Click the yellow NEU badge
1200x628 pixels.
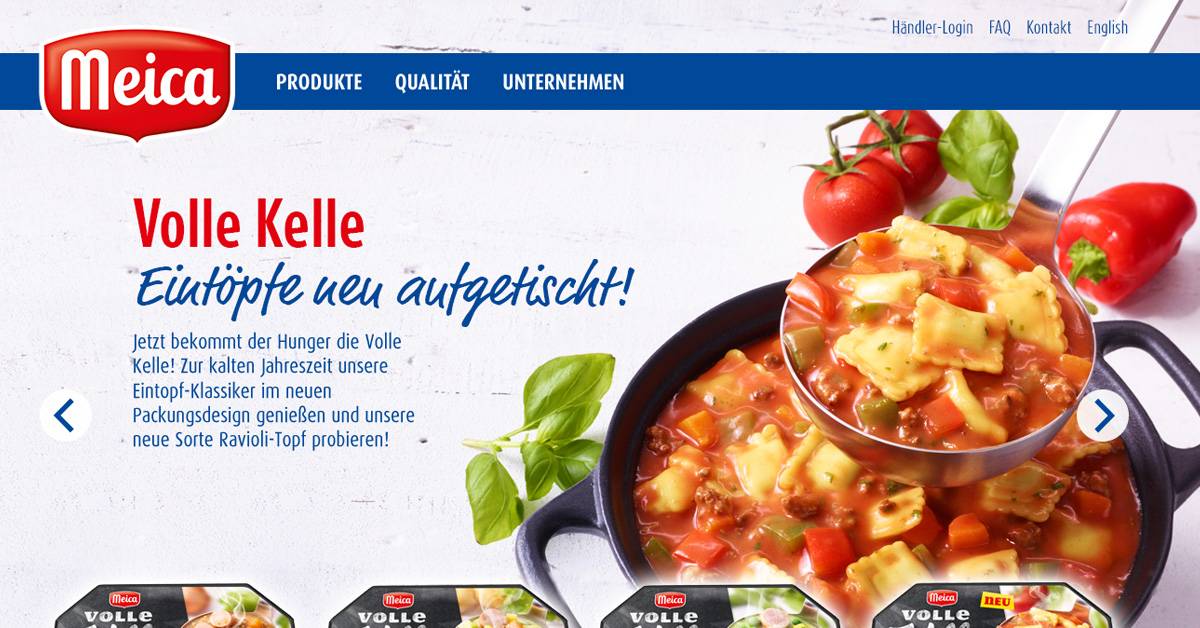click(997, 600)
